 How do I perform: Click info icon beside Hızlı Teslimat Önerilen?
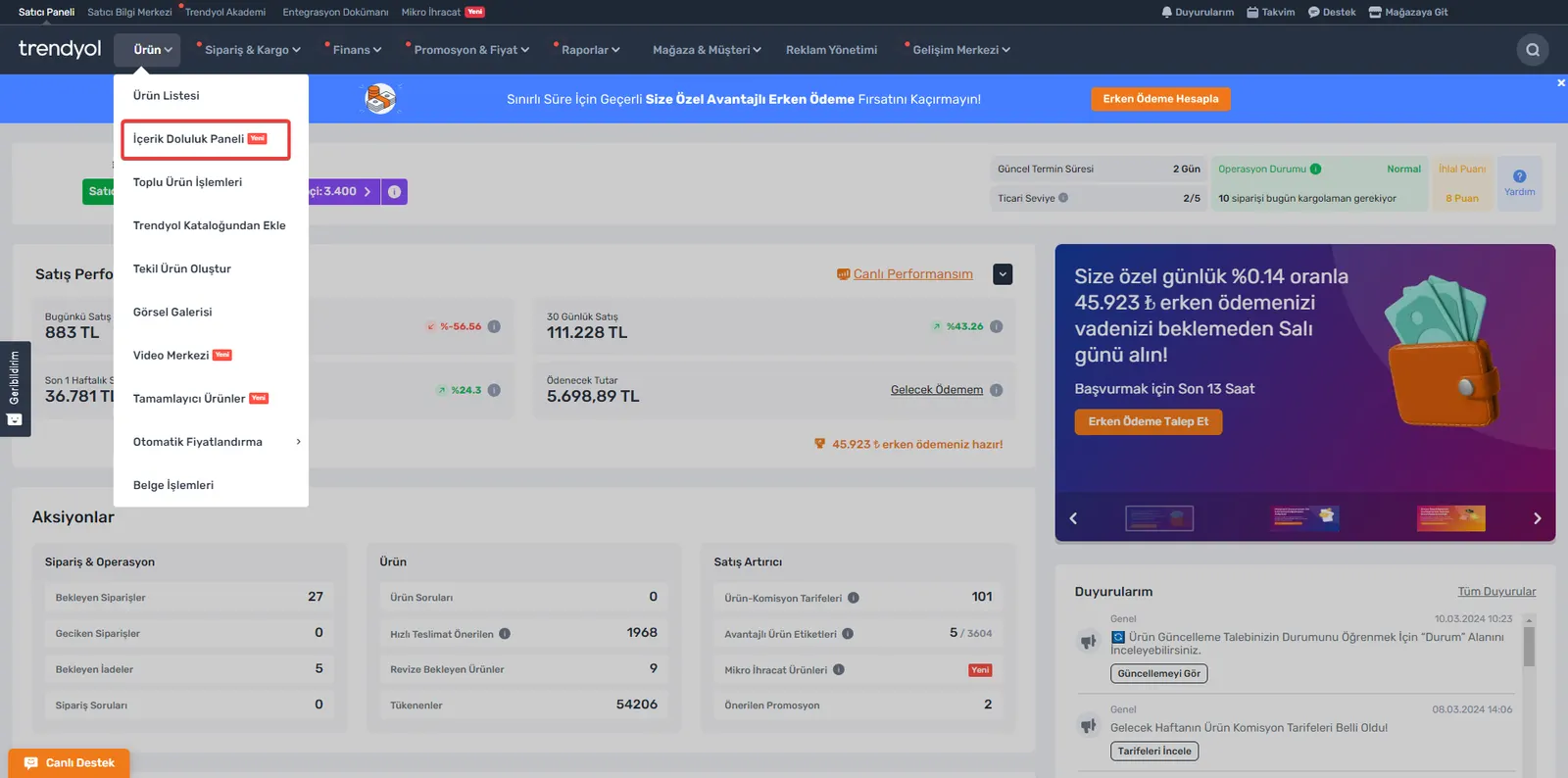pos(505,634)
